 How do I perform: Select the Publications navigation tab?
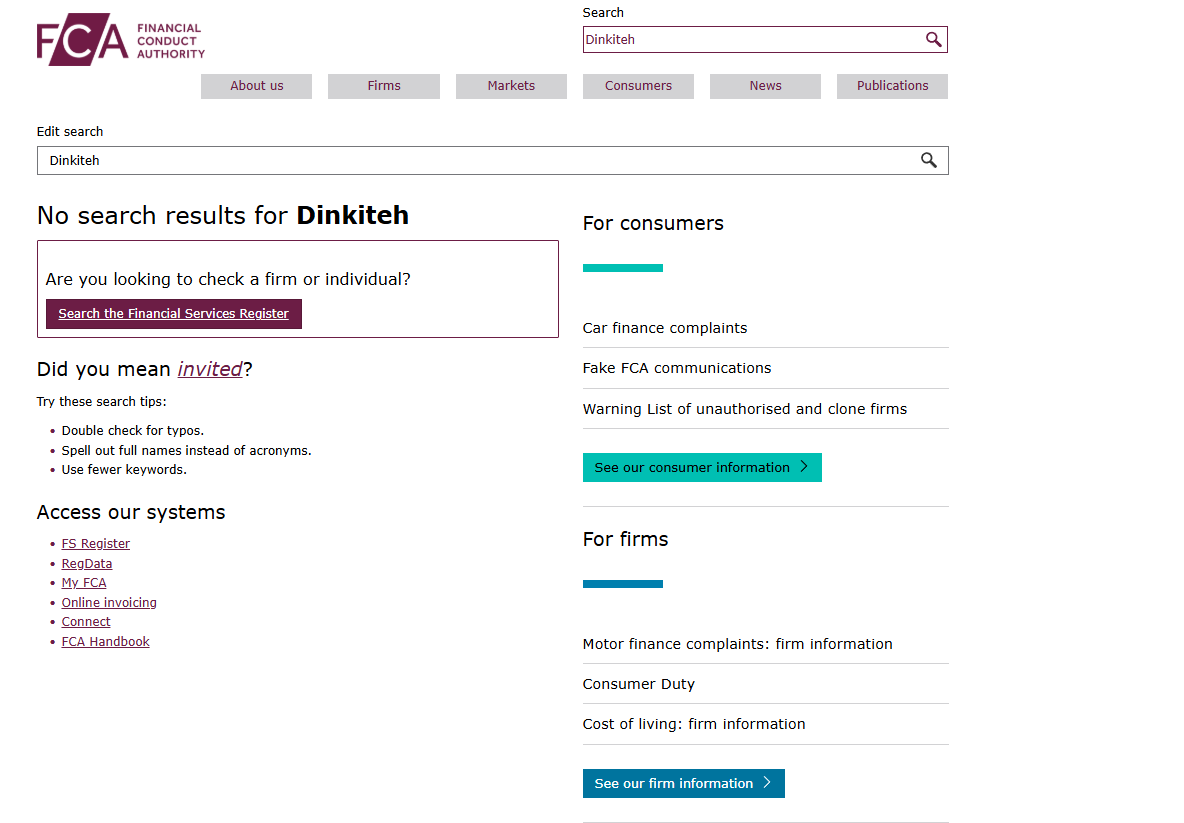tap(892, 86)
